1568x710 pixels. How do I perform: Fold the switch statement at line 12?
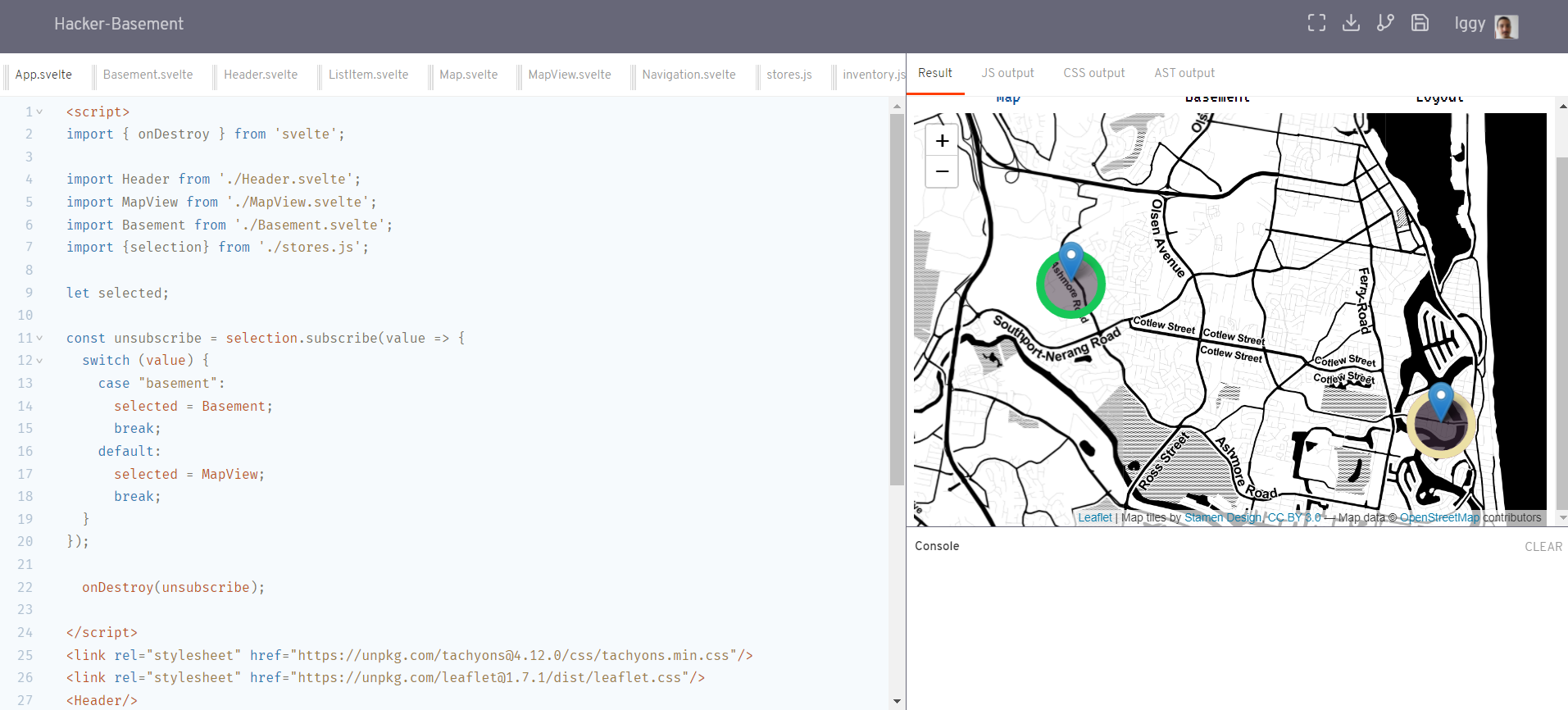point(39,360)
